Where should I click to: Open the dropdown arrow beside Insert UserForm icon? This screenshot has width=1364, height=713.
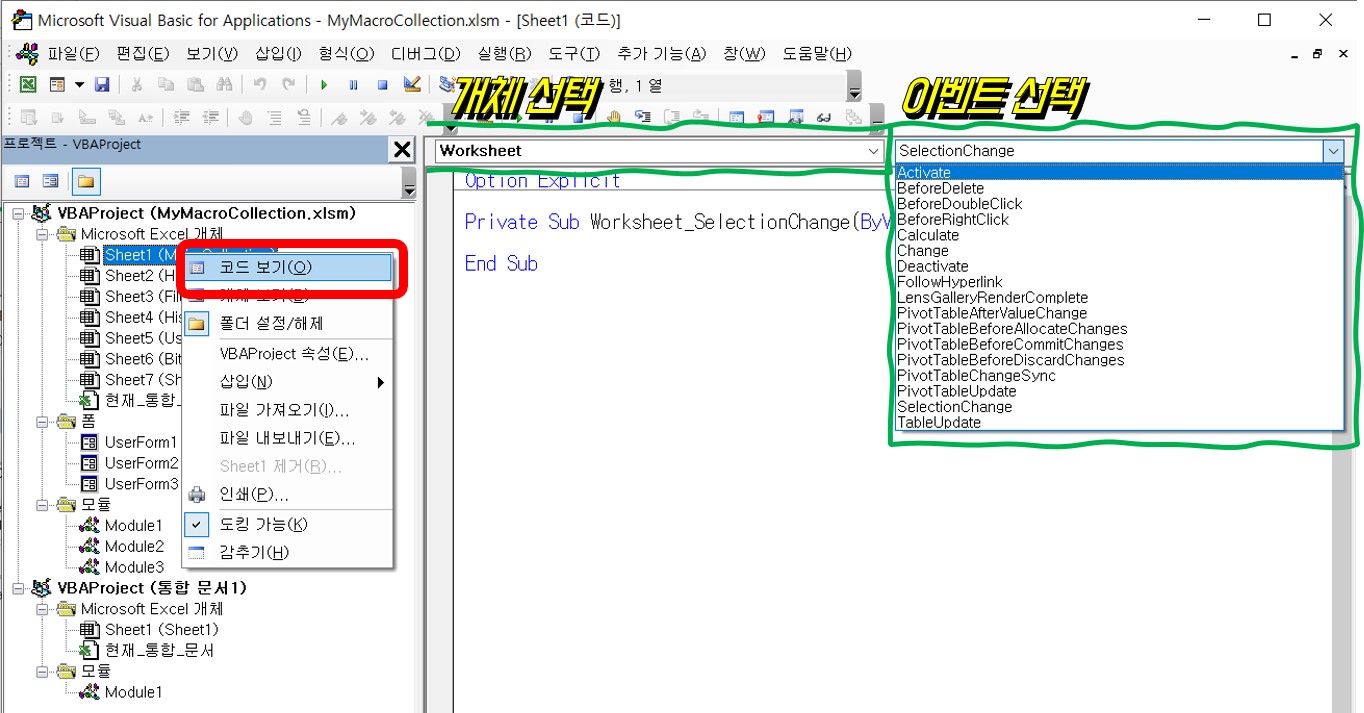(79, 86)
